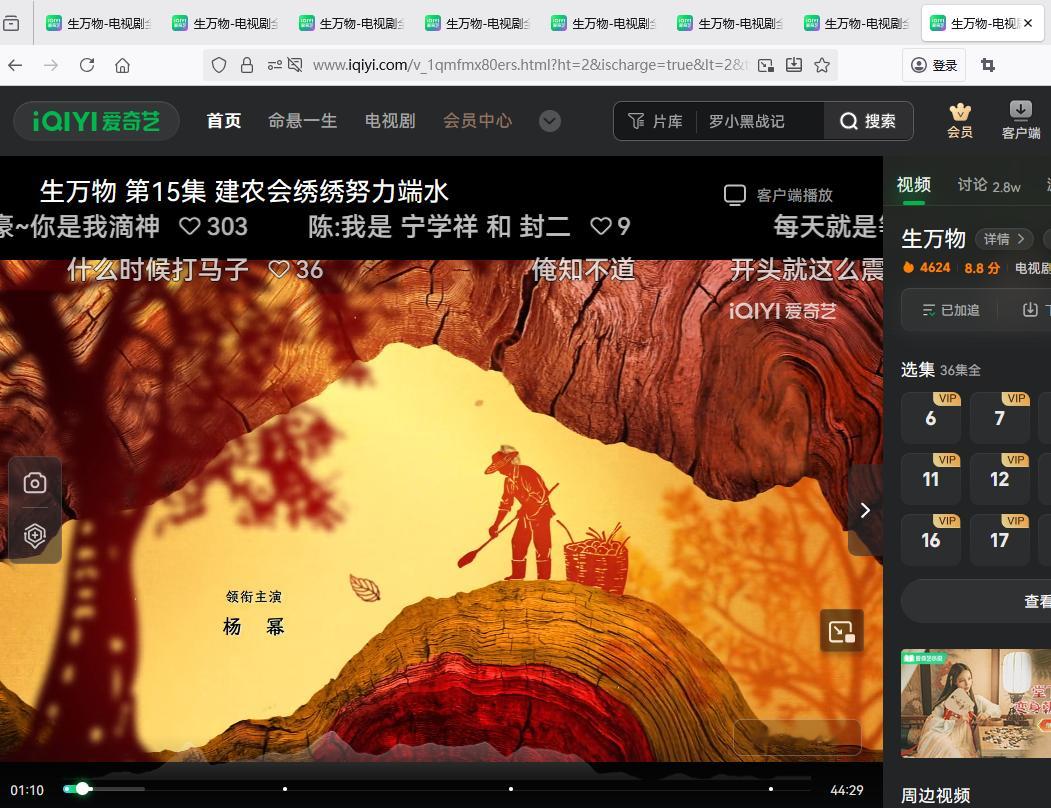Bookmark this page with star icon
The height and width of the screenshot is (808, 1051).
coord(822,65)
